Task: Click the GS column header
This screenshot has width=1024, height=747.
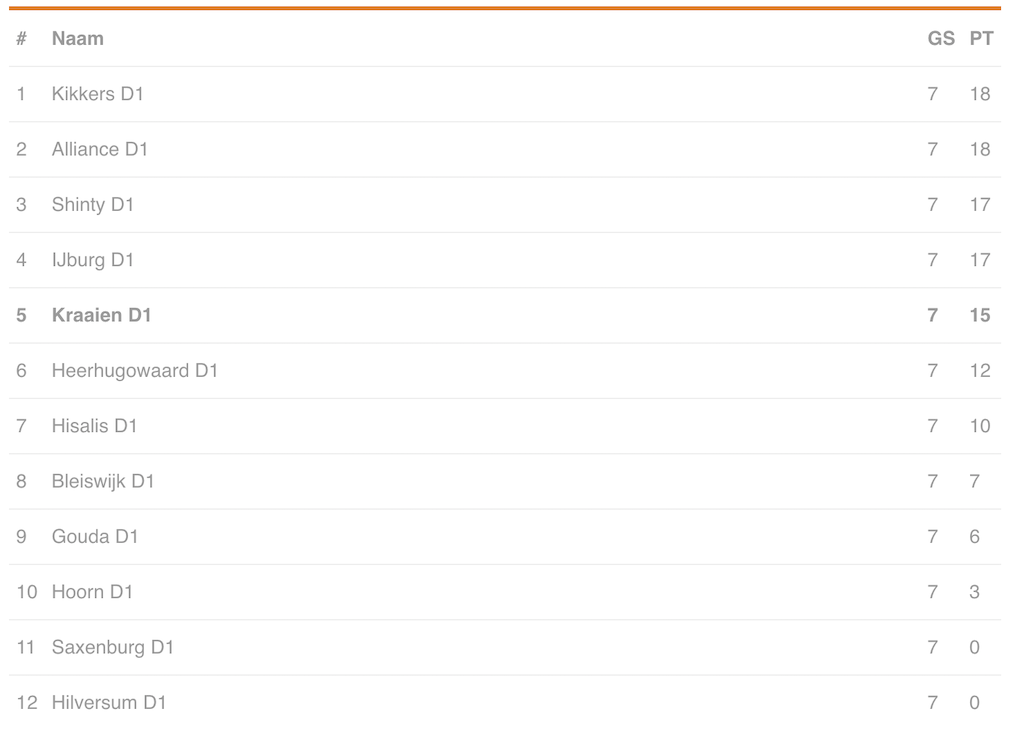Action: 941,39
